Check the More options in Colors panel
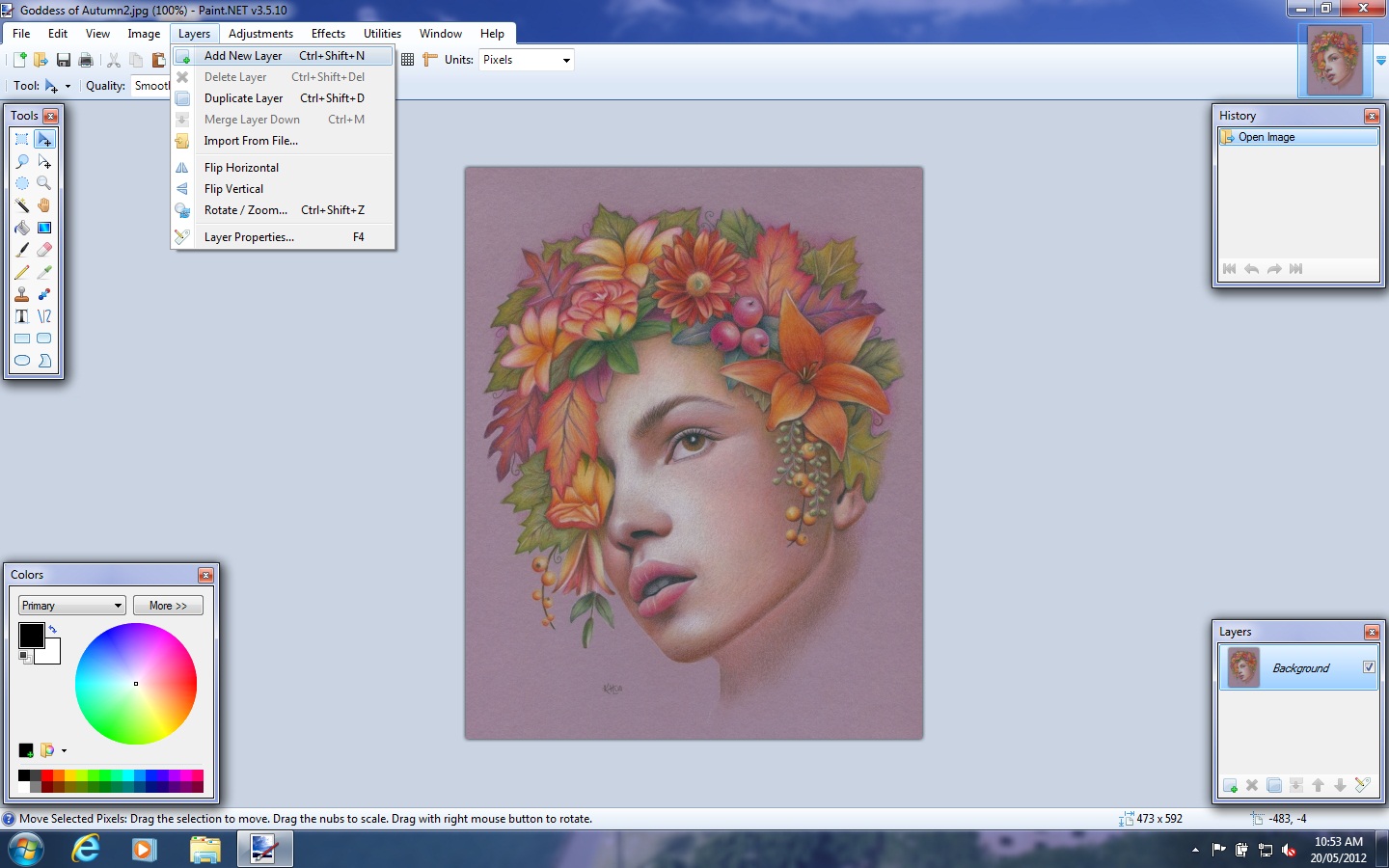The height and width of the screenshot is (868, 1389). (x=168, y=605)
